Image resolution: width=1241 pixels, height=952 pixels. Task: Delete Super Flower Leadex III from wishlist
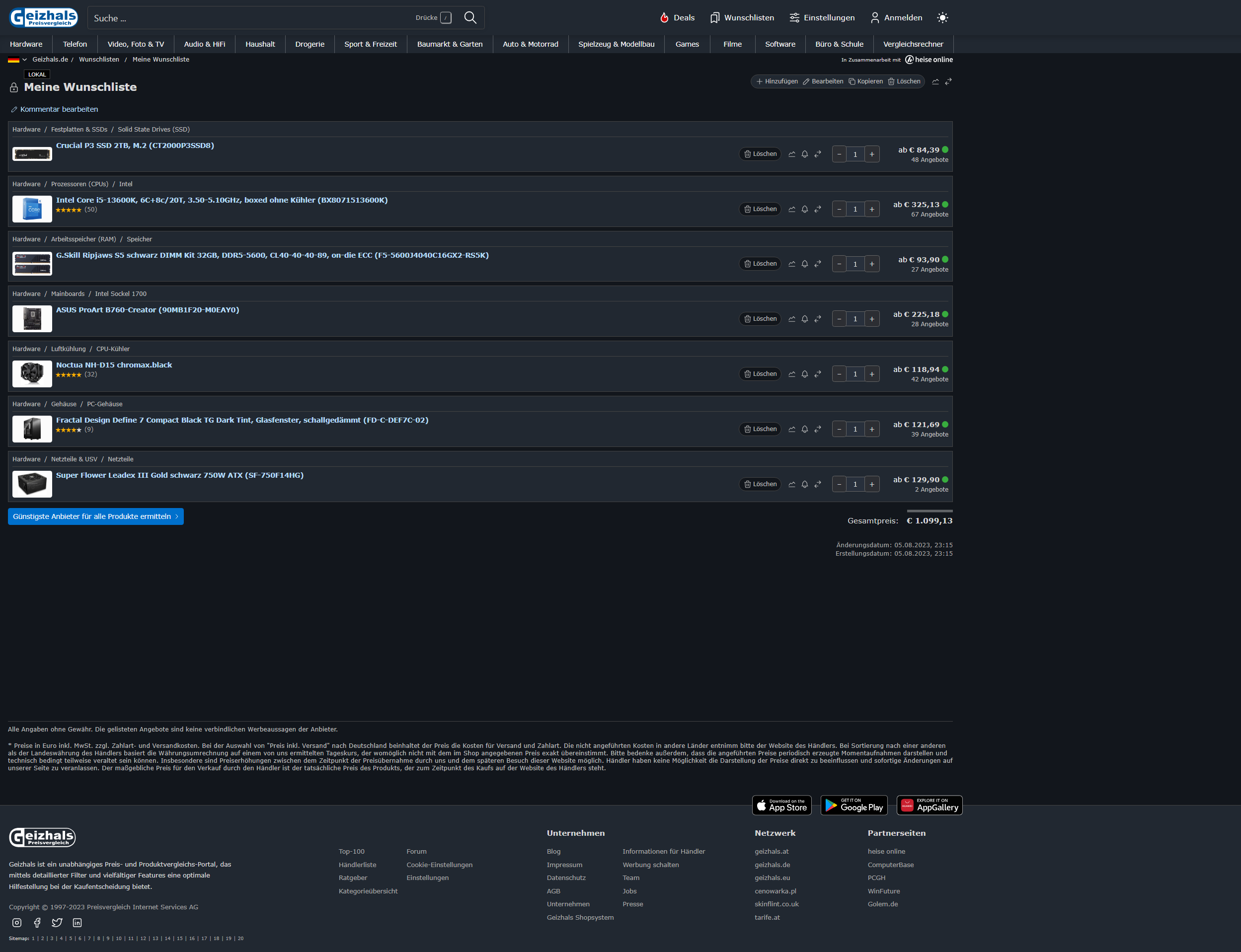coord(760,484)
